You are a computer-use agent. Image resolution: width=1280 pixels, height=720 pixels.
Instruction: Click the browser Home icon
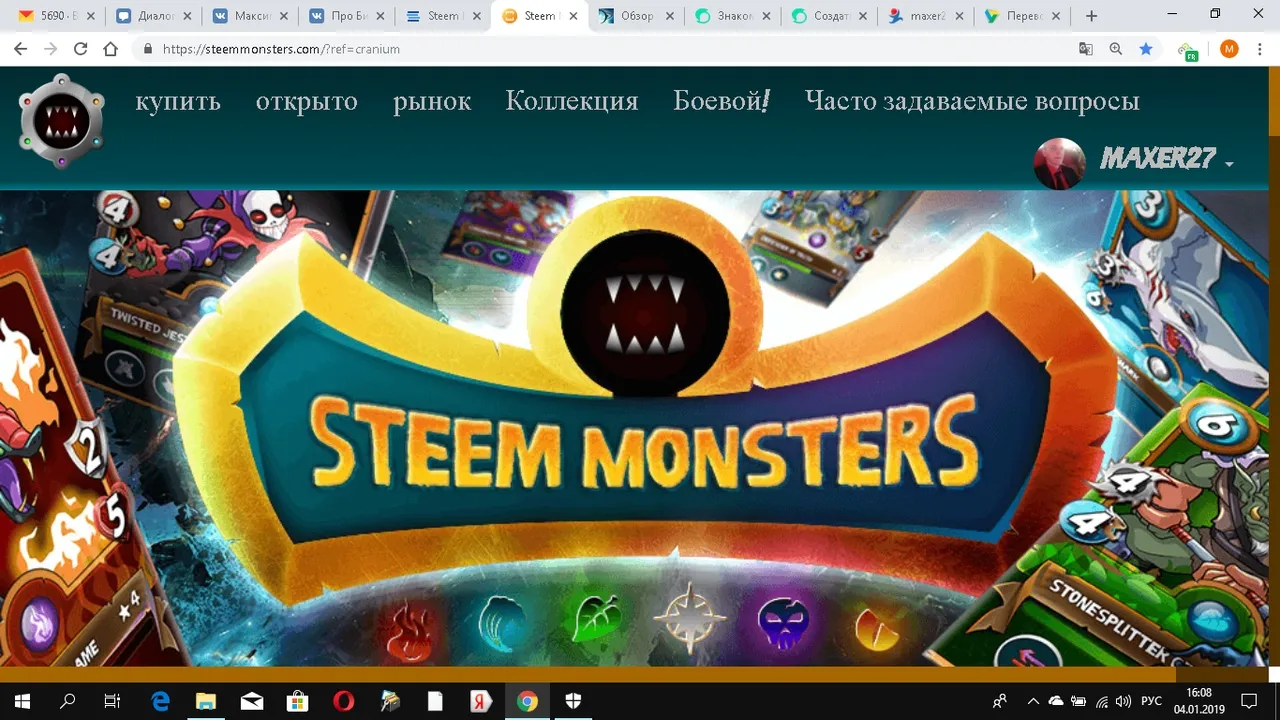110,49
